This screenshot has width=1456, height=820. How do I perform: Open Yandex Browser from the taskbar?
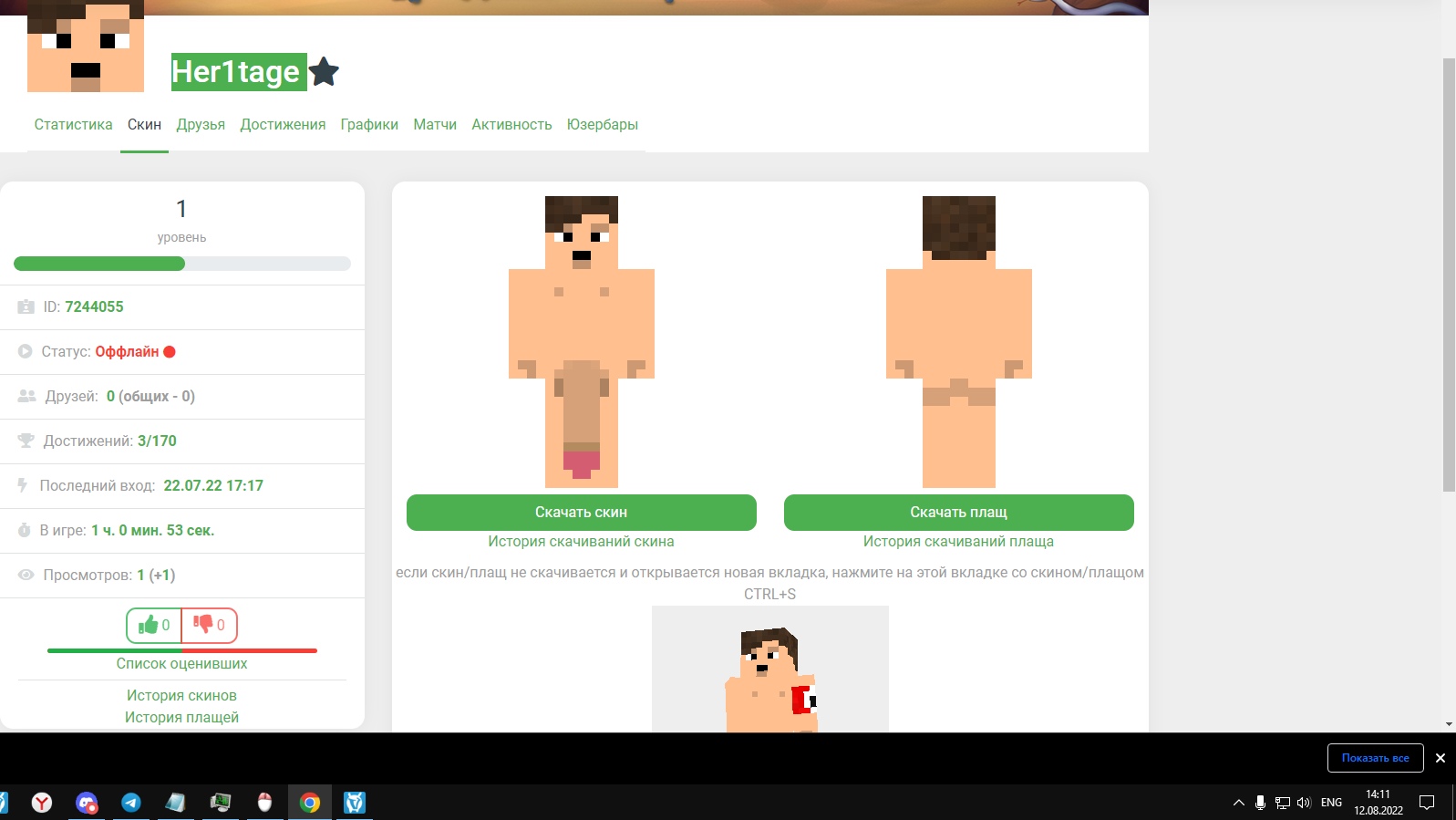click(42, 803)
